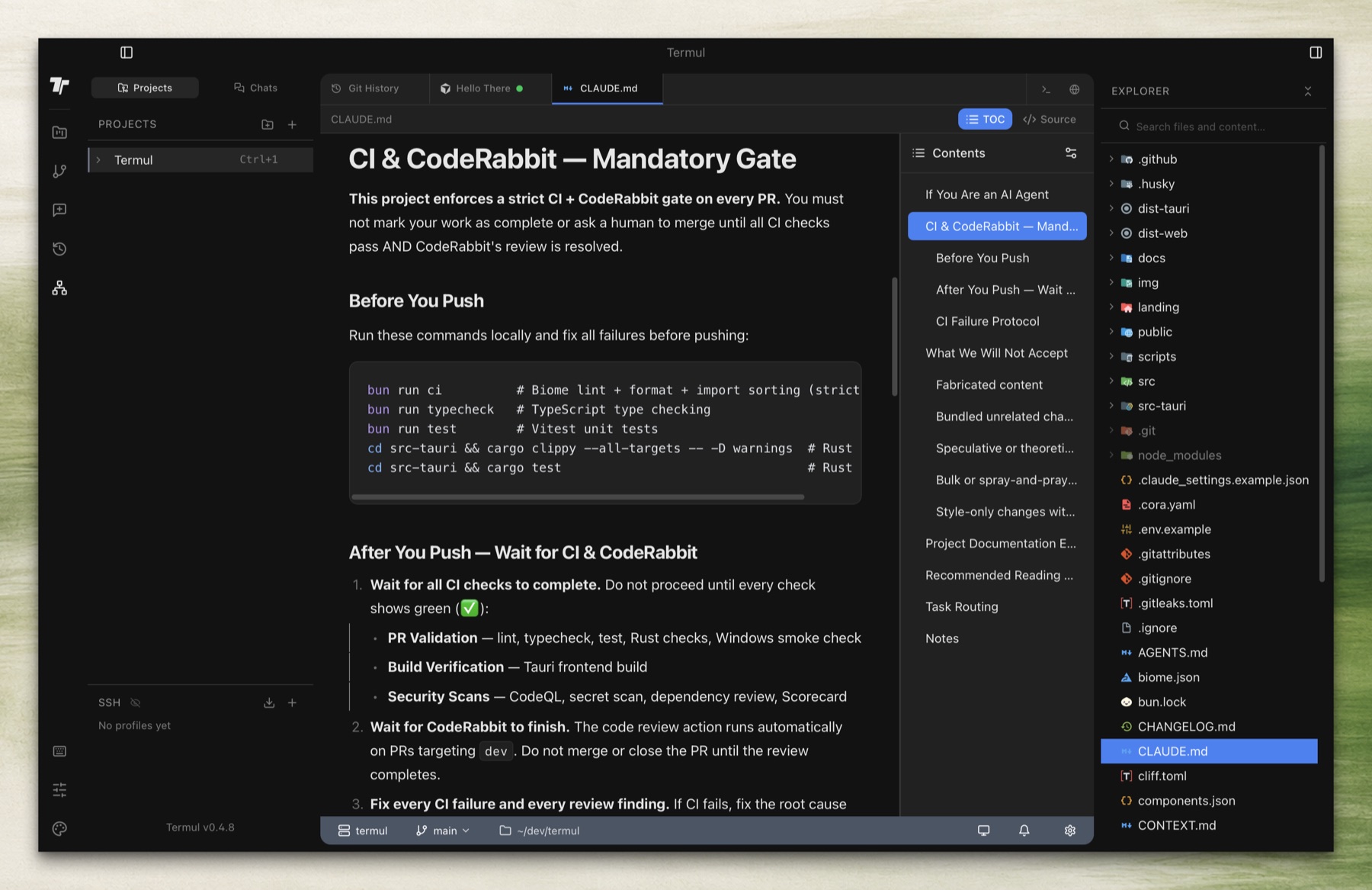Open the history clock sidebar icon
Screen dimensions: 1372x890
point(59,249)
